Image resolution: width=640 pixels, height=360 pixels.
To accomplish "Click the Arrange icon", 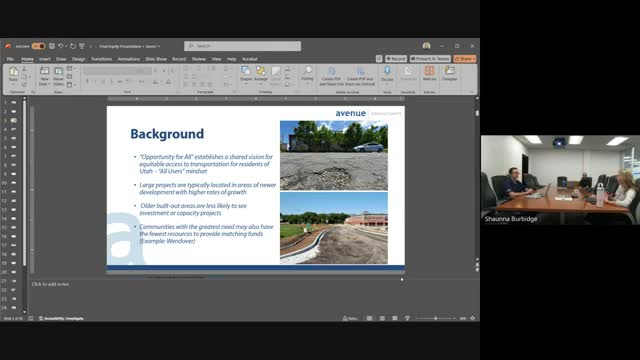I will (x=260, y=71).
